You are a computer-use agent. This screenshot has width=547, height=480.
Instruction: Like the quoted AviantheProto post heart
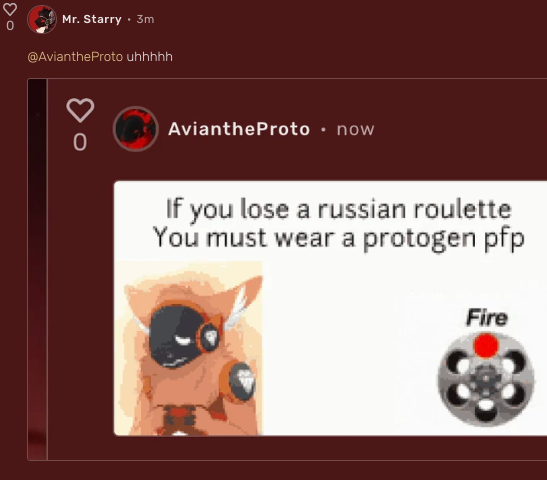coord(80,110)
